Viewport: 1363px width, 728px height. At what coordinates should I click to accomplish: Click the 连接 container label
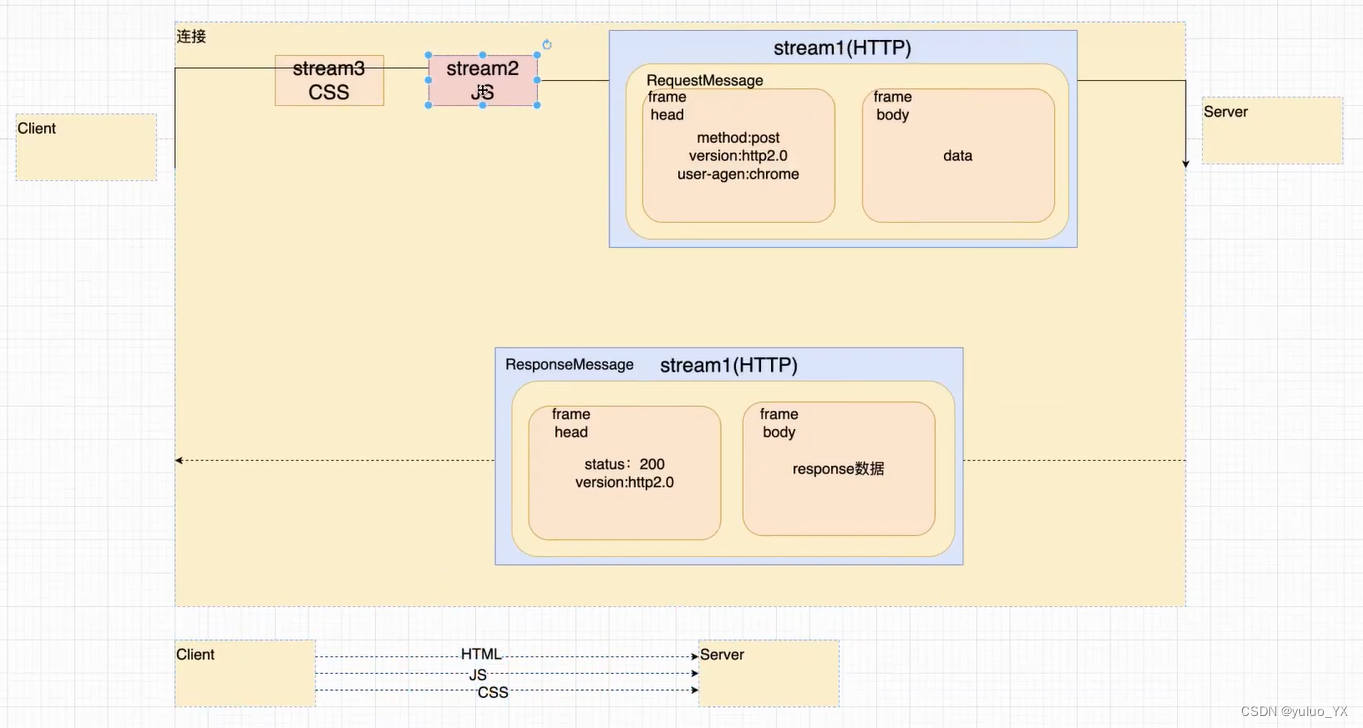pyautogui.click(x=191, y=36)
